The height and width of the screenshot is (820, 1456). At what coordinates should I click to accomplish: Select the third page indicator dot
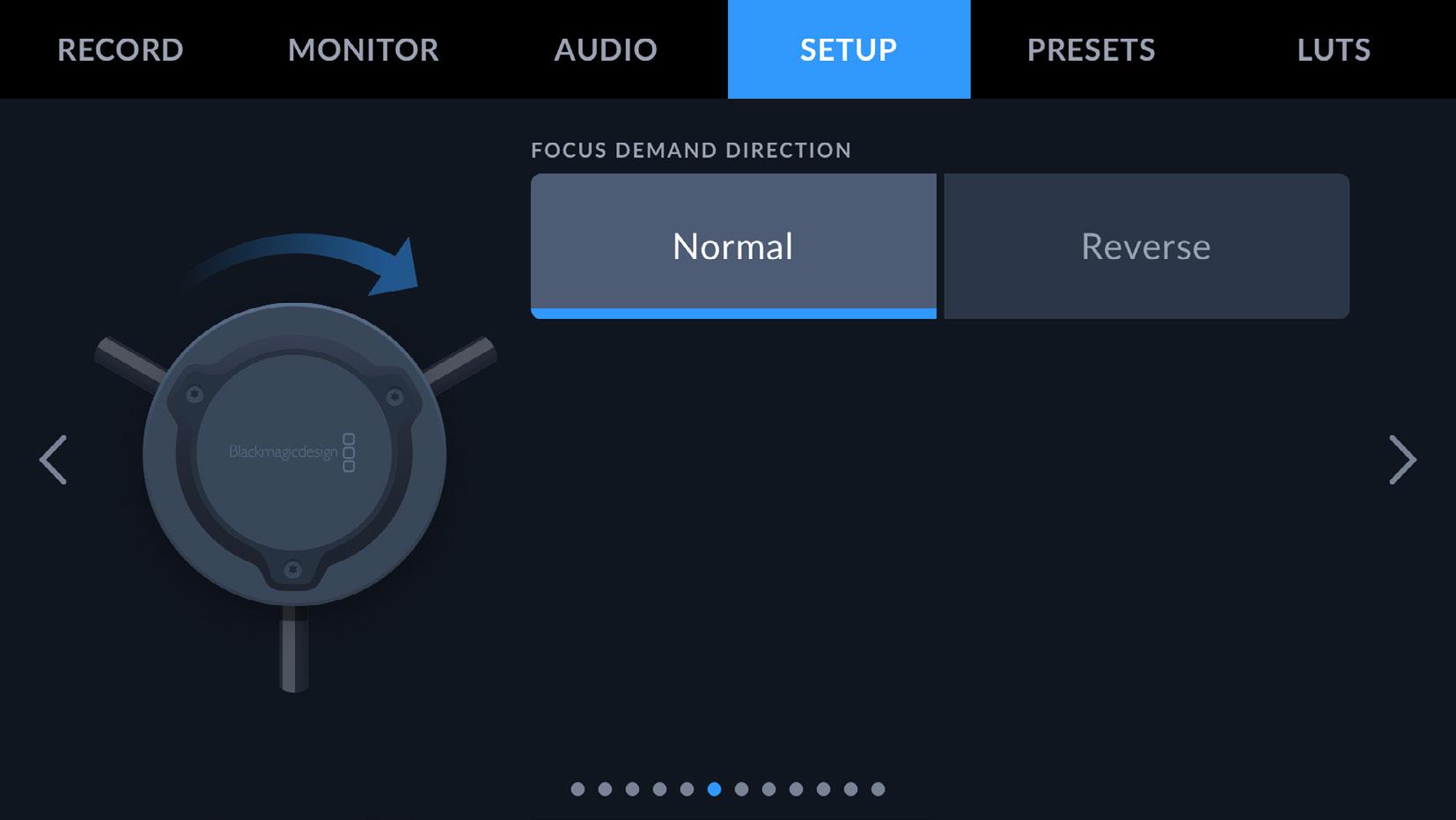tap(632, 789)
